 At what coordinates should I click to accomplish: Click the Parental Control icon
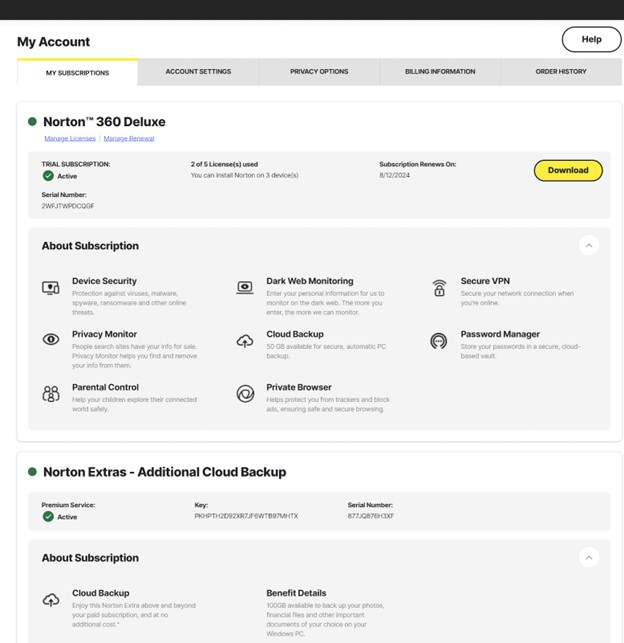[x=51, y=394]
